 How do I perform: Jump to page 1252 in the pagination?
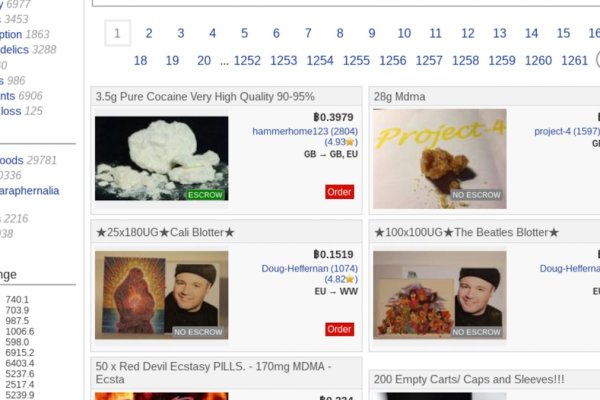pyautogui.click(x=247, y=60)
